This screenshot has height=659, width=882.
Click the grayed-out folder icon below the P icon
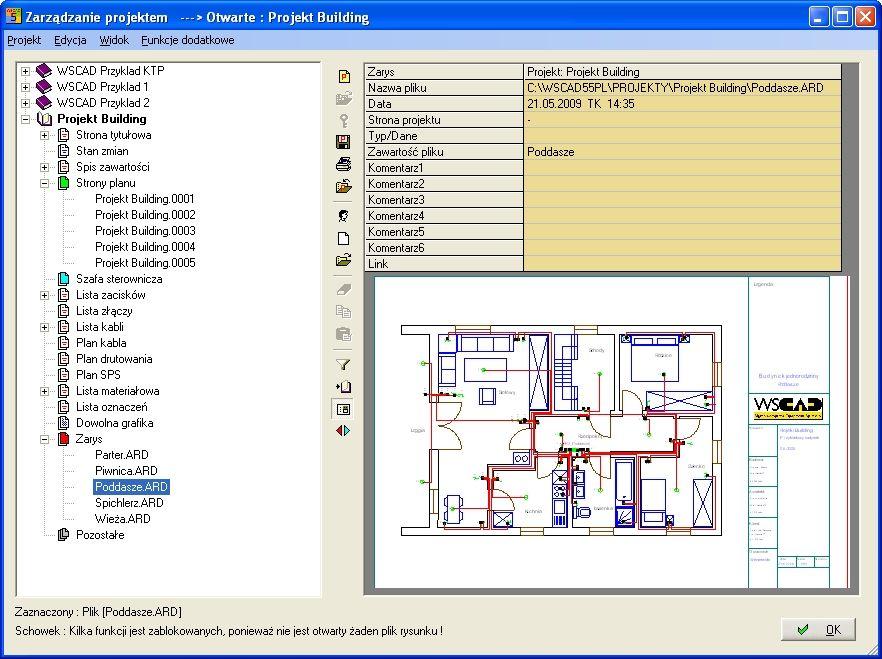pyautogui.click(x=344, y=98)
